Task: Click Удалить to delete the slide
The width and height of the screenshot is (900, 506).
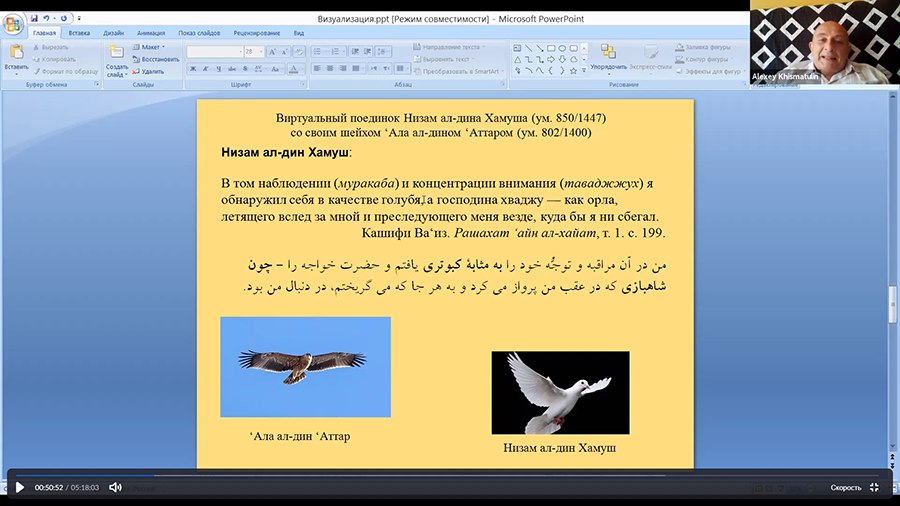Action: [x=148, y=71]
